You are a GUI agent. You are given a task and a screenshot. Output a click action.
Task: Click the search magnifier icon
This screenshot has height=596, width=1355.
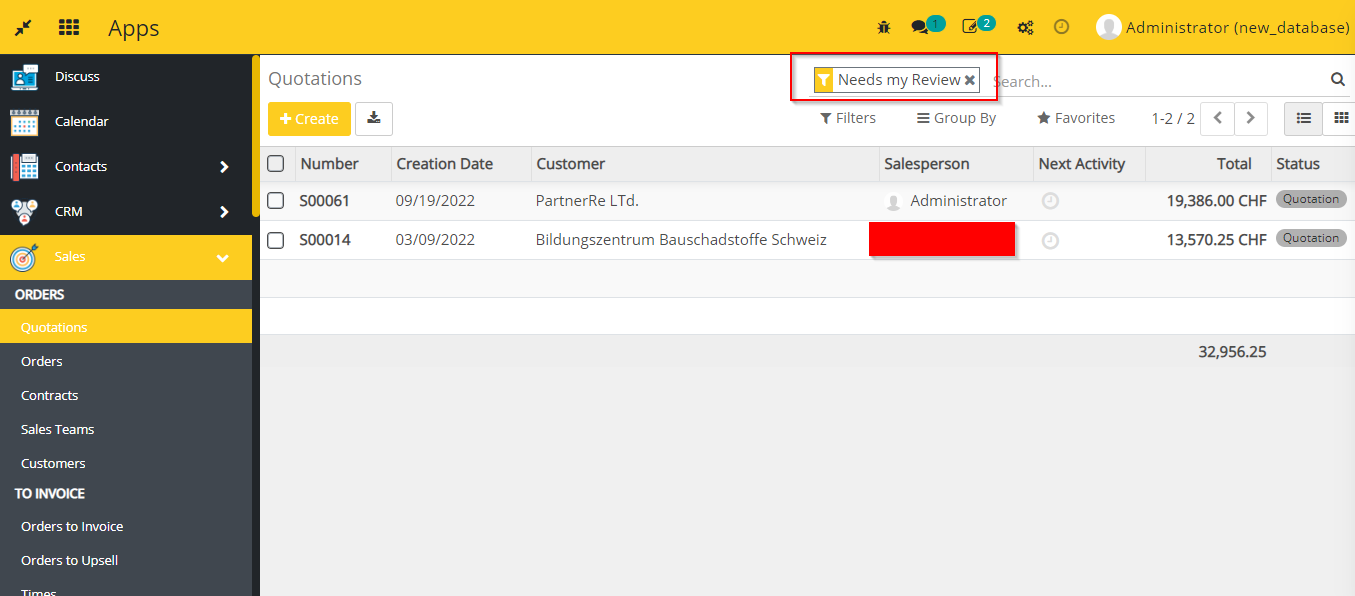pyautogui.click(x=1337, y=80)
